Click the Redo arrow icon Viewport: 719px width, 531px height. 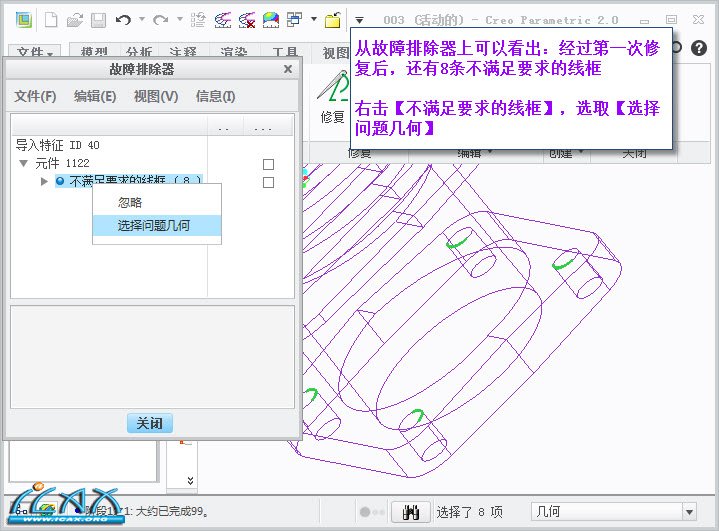[x=160, y=19]
